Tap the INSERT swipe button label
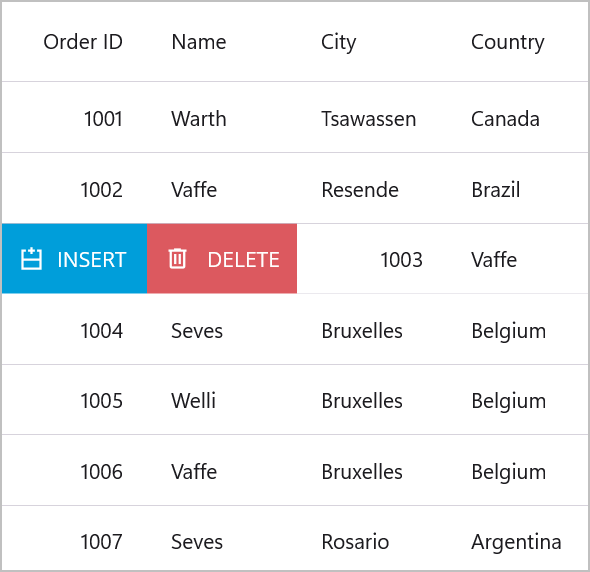 [x=92, y=260]
